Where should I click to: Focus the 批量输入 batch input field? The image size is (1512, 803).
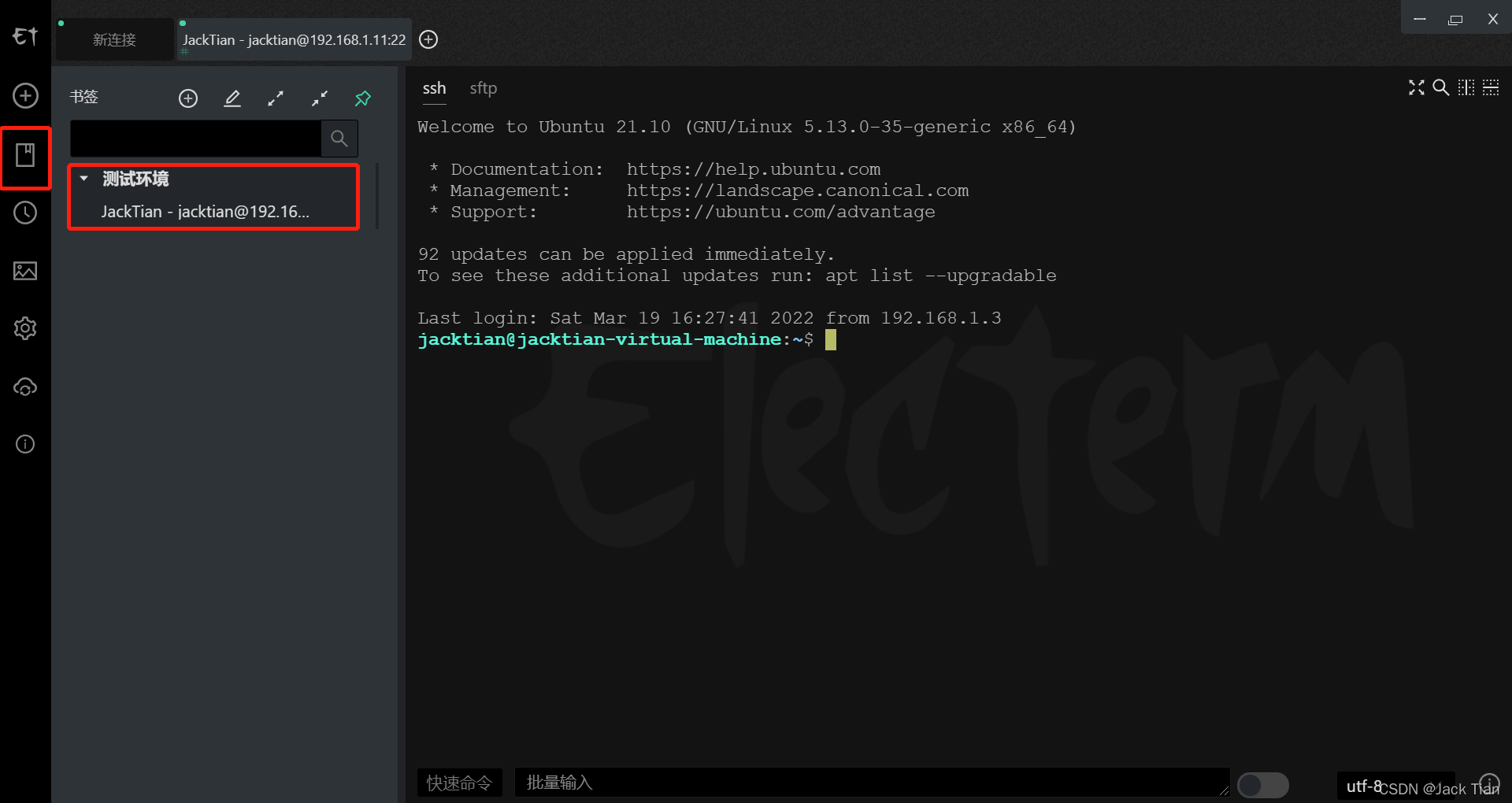[872, 783]
